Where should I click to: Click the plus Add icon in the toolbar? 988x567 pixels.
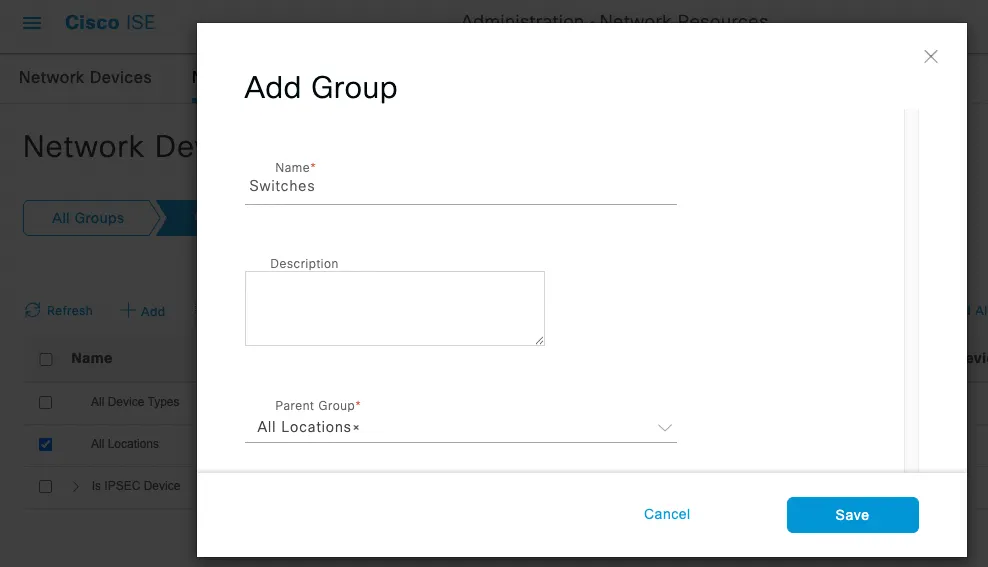click(x=128, y=311)
